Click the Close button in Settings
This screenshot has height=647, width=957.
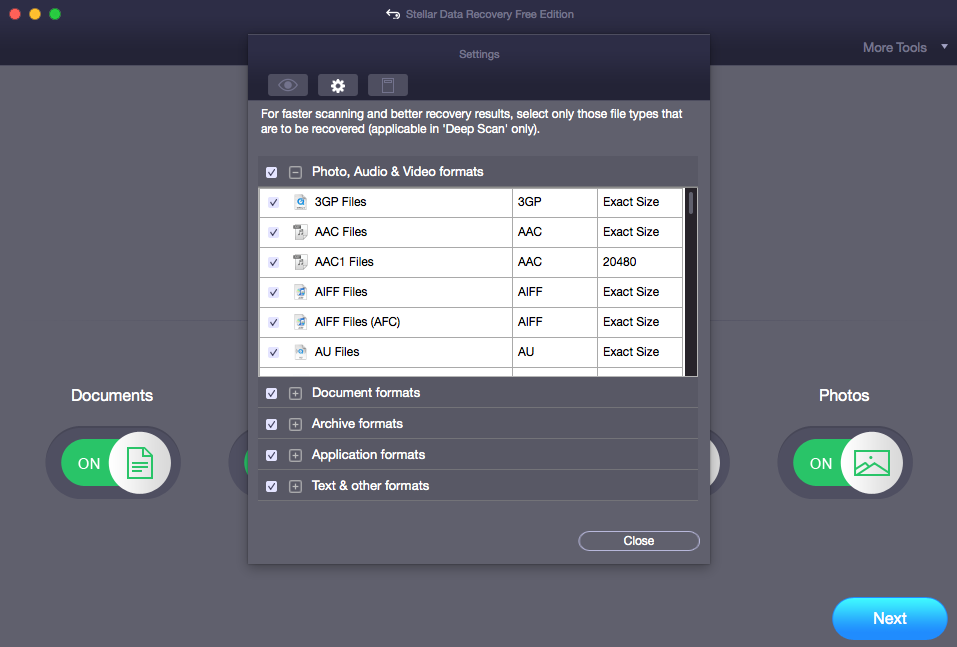pyautogui.click(x=638, y=541)
